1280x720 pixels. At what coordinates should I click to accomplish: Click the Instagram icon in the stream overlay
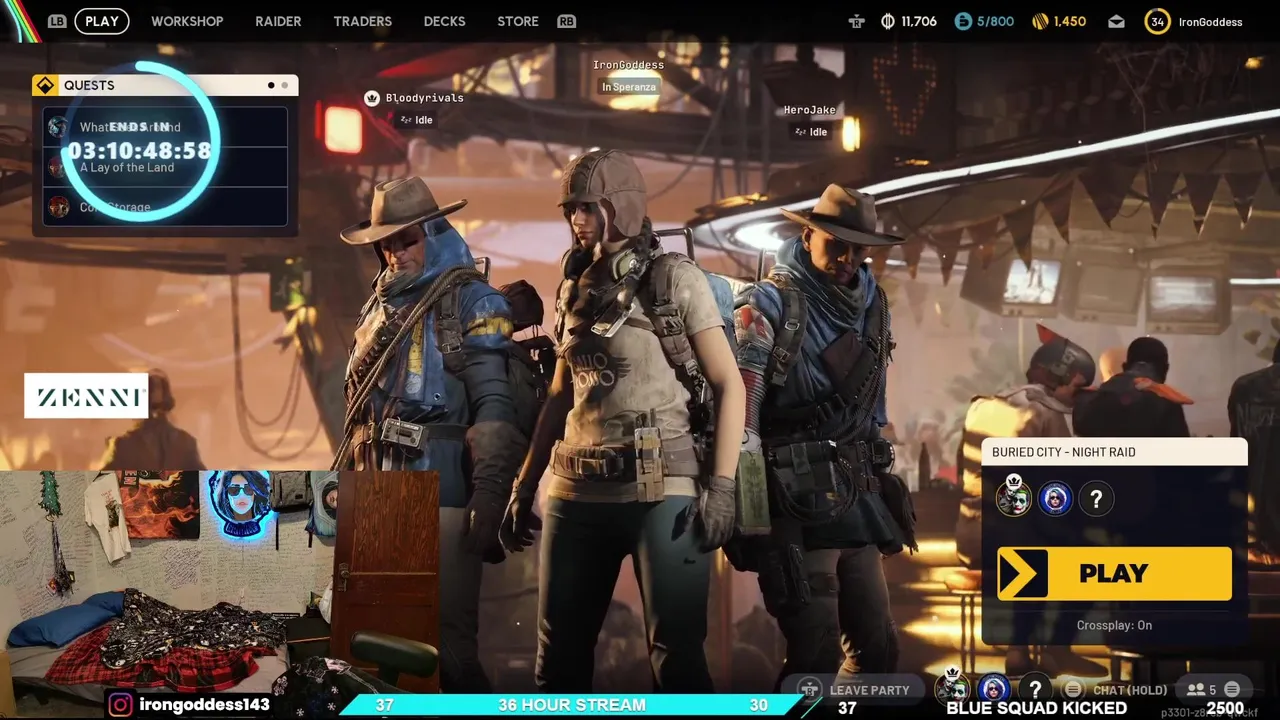click(120, 705)
